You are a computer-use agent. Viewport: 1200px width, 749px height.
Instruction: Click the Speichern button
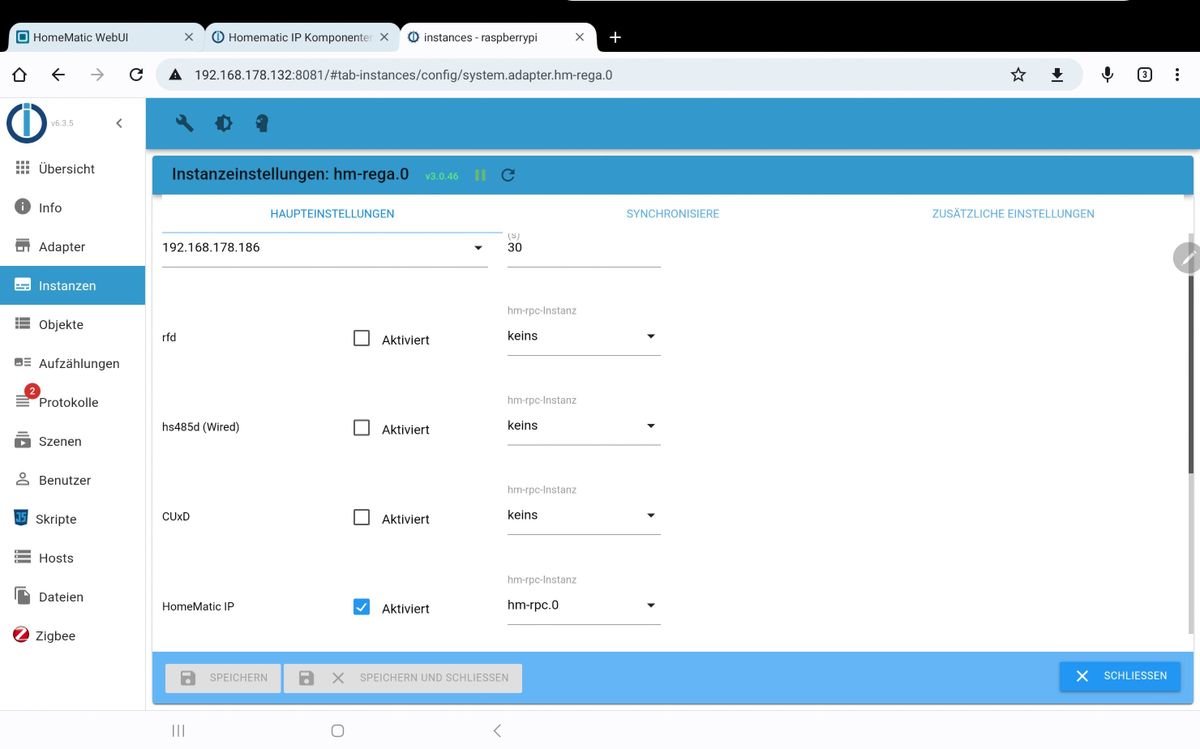coord(223,678)
